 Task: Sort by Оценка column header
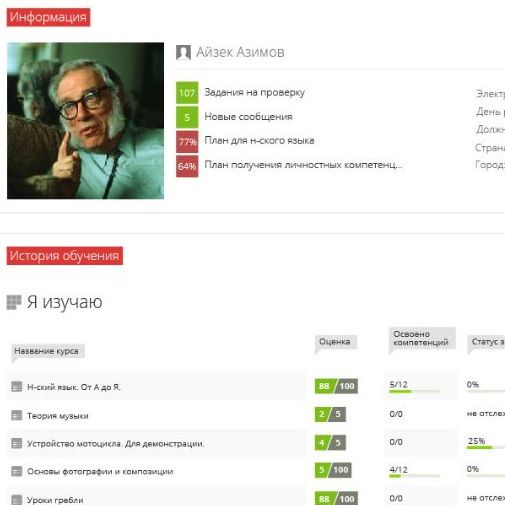coord(335,342)
